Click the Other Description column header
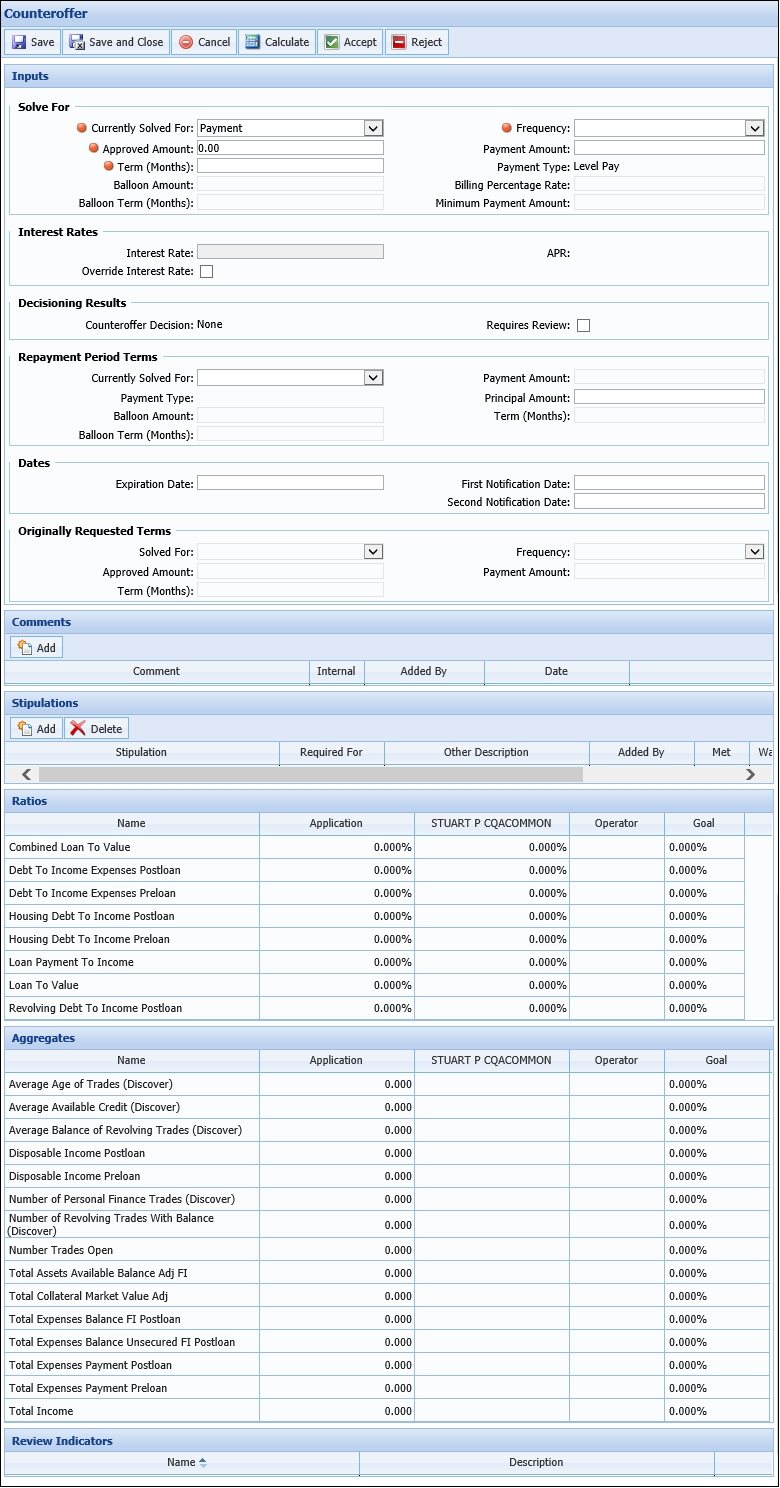Viewport: 780px width, 1488px height. (x=486, y=752)
